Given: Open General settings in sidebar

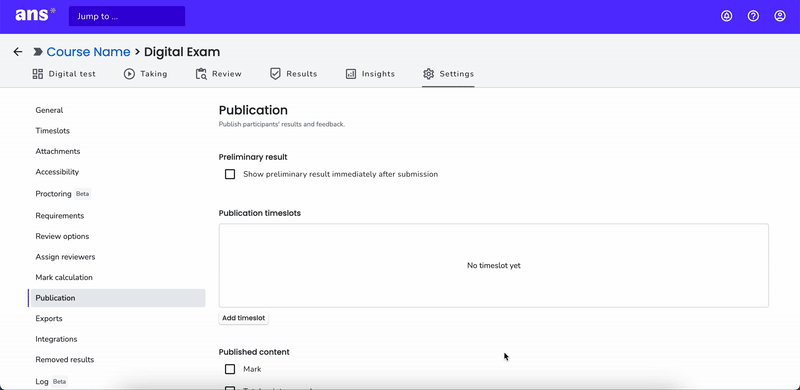Looking at the screenshot, I should [49, 110].
